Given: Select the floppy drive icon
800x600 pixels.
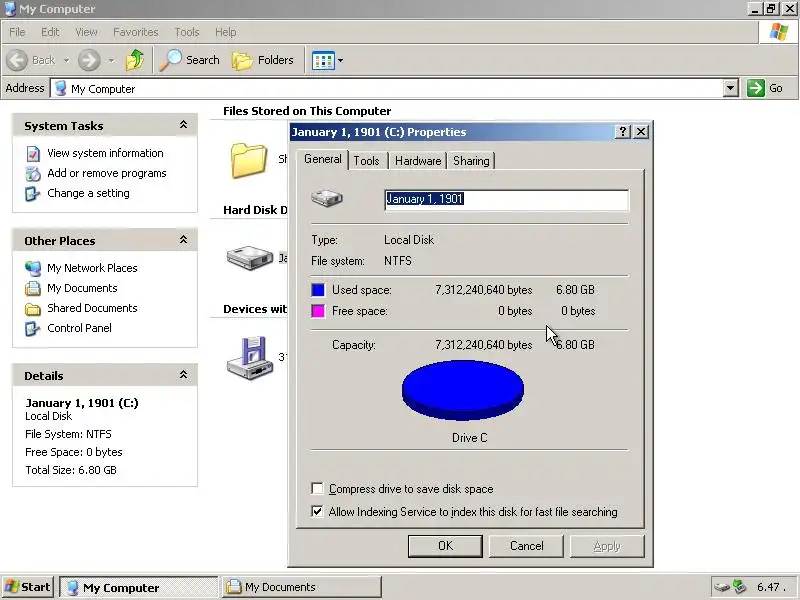Looking at the screenshot, I should (x=250, y=358).
